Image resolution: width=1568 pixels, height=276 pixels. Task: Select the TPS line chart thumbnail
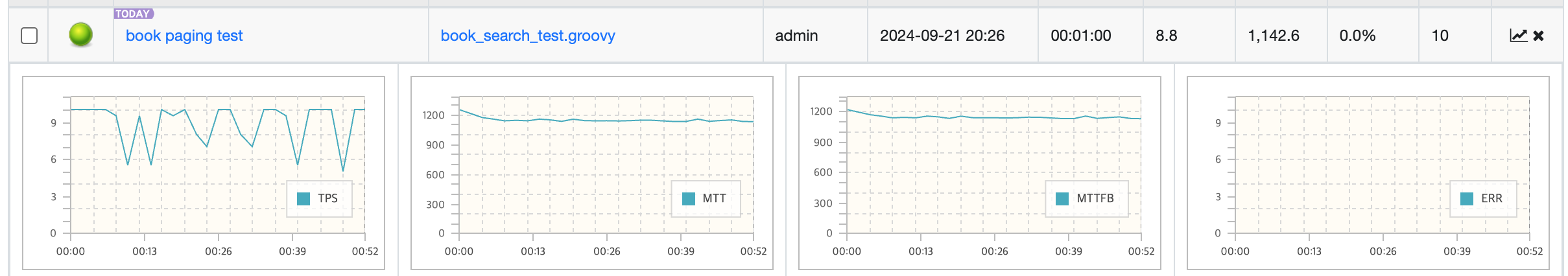[204, 173]
